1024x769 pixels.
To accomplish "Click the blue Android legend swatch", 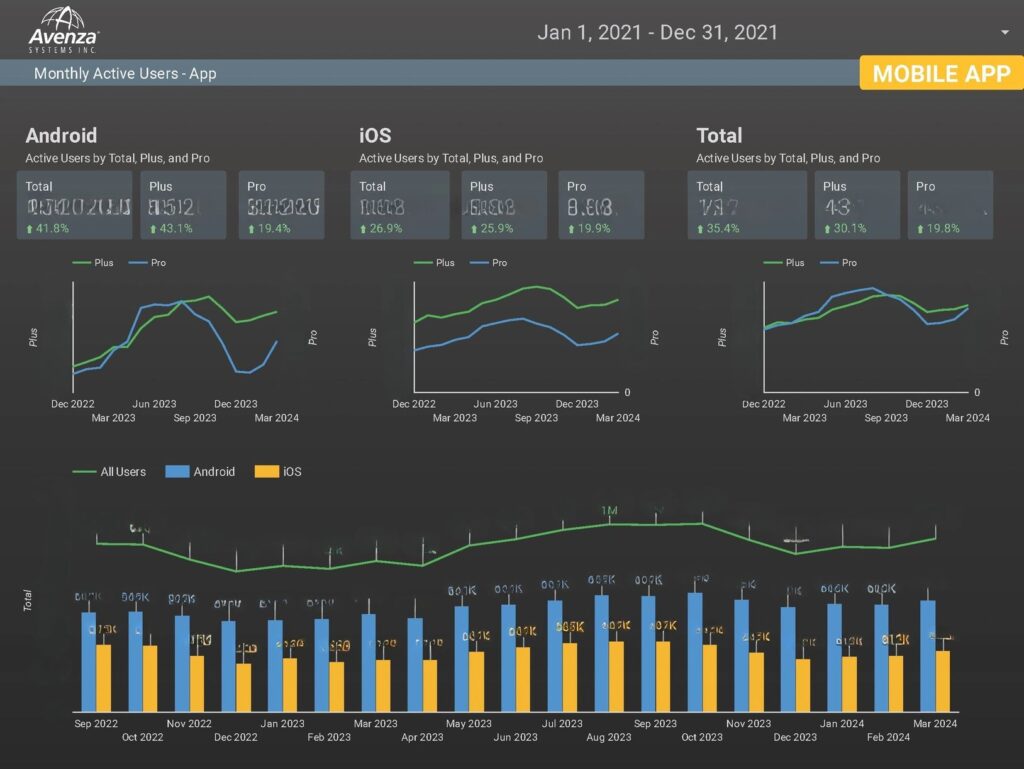I will pyautogui.click(x=177, y=471).
